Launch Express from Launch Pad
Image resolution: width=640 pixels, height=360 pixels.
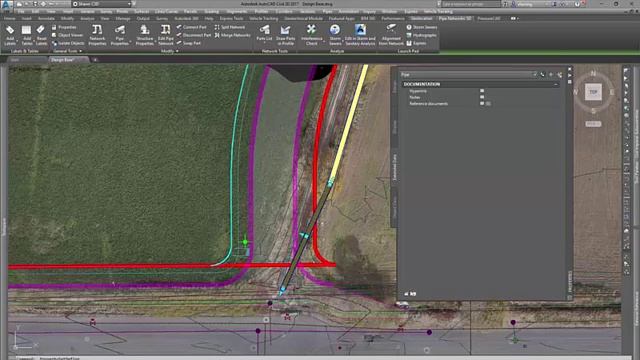click(x=416, y=43)
